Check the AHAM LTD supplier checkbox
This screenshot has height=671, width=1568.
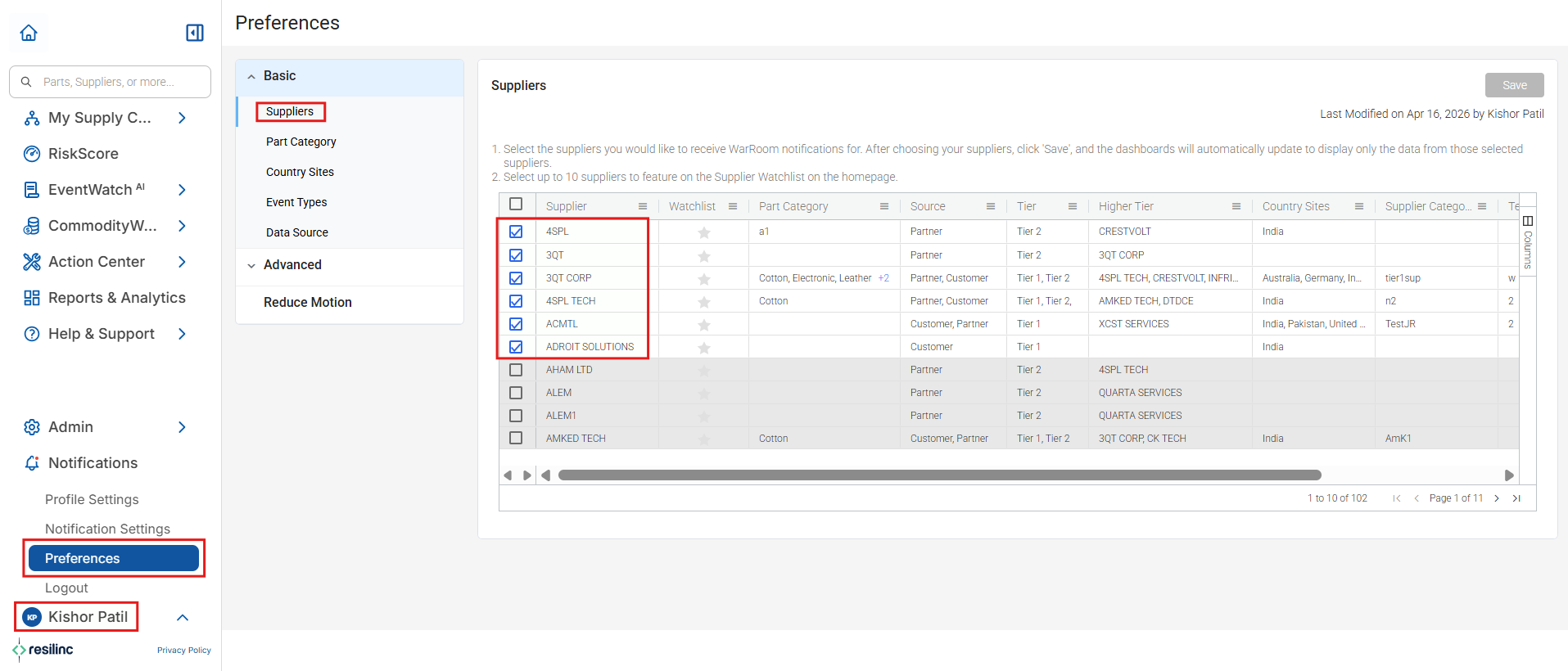(x=516, y=370)
